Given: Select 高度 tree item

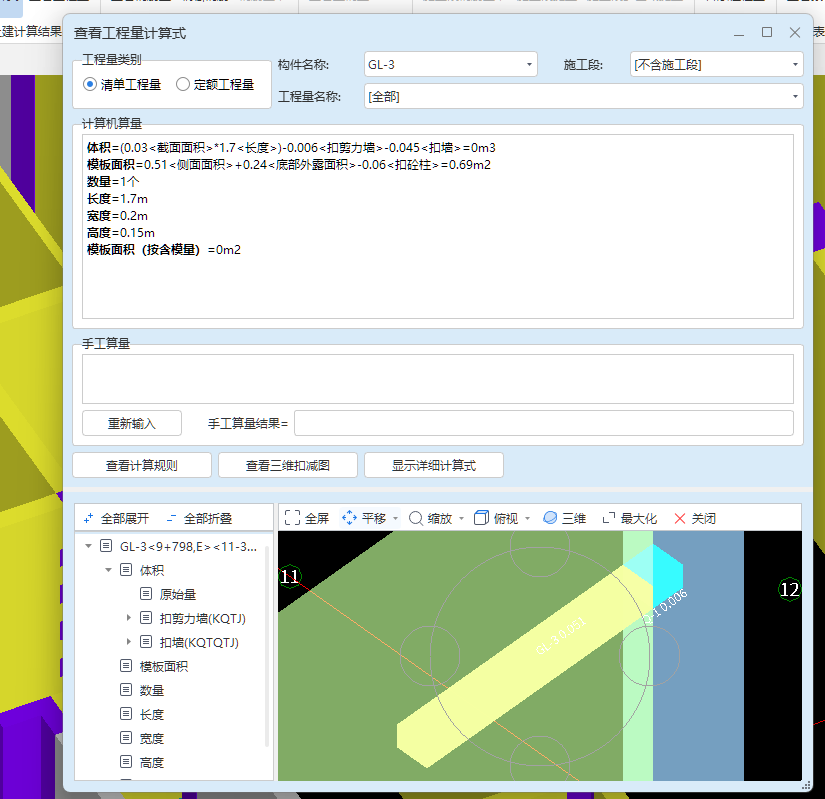Looking at the screenshot, I should click(x=152, y=762).
